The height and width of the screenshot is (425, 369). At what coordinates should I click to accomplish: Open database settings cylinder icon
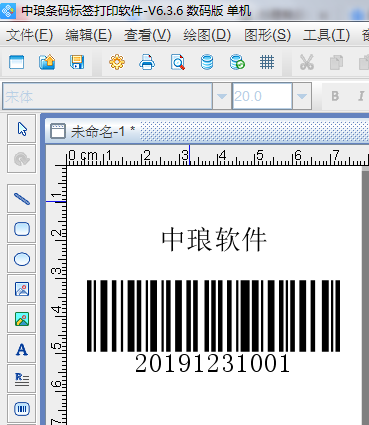click(x=207, y=62)
